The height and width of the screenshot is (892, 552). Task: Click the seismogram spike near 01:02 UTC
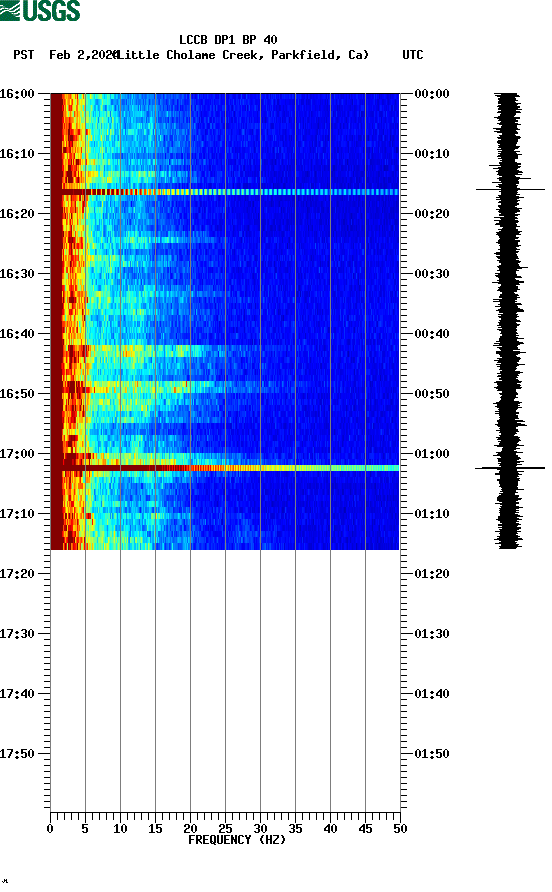coord(510,468)
